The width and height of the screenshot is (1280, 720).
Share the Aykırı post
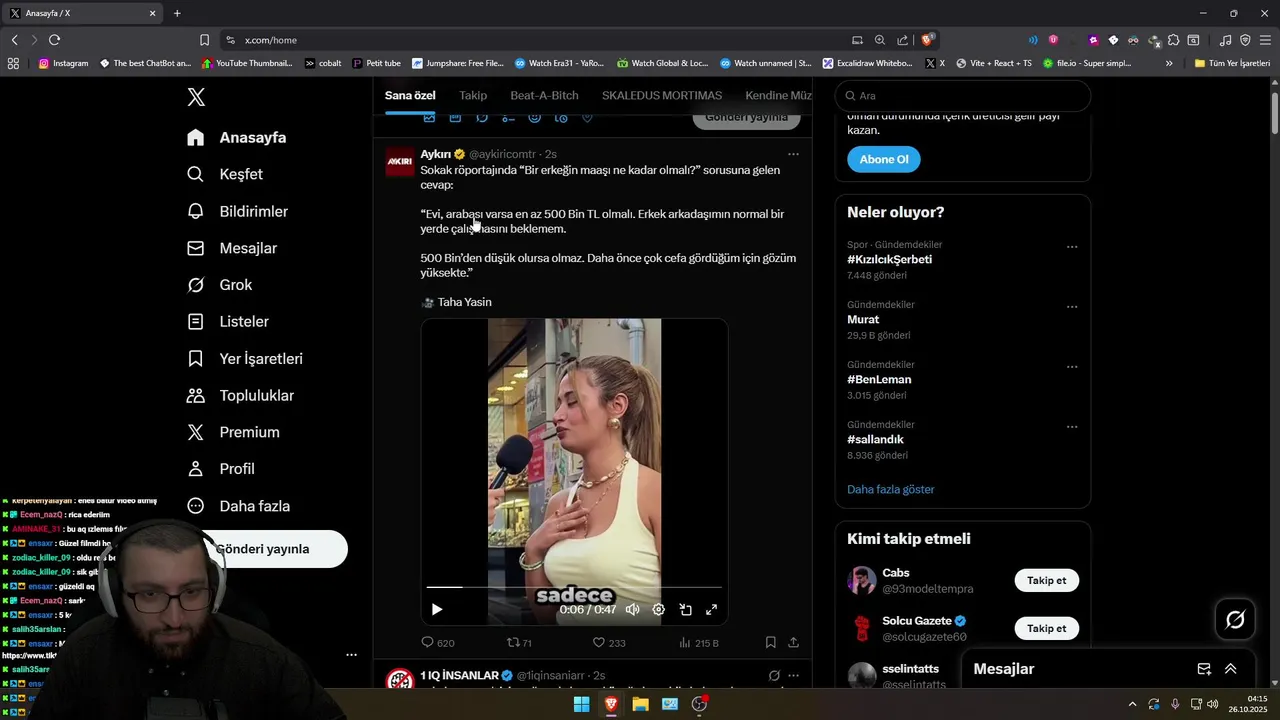(794, 643)
